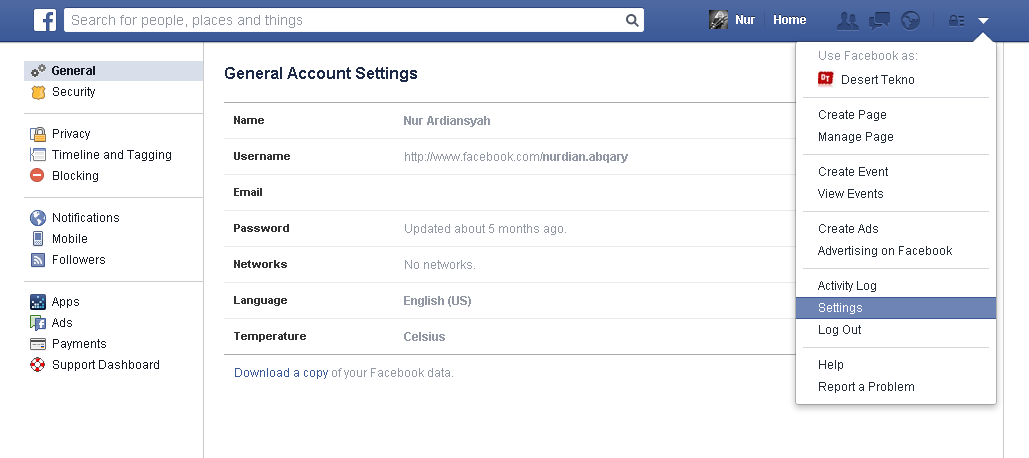Click the Timeline and Tagging icon
The width and height of the screenshot is (1029, 458).
tap(38, 155)
